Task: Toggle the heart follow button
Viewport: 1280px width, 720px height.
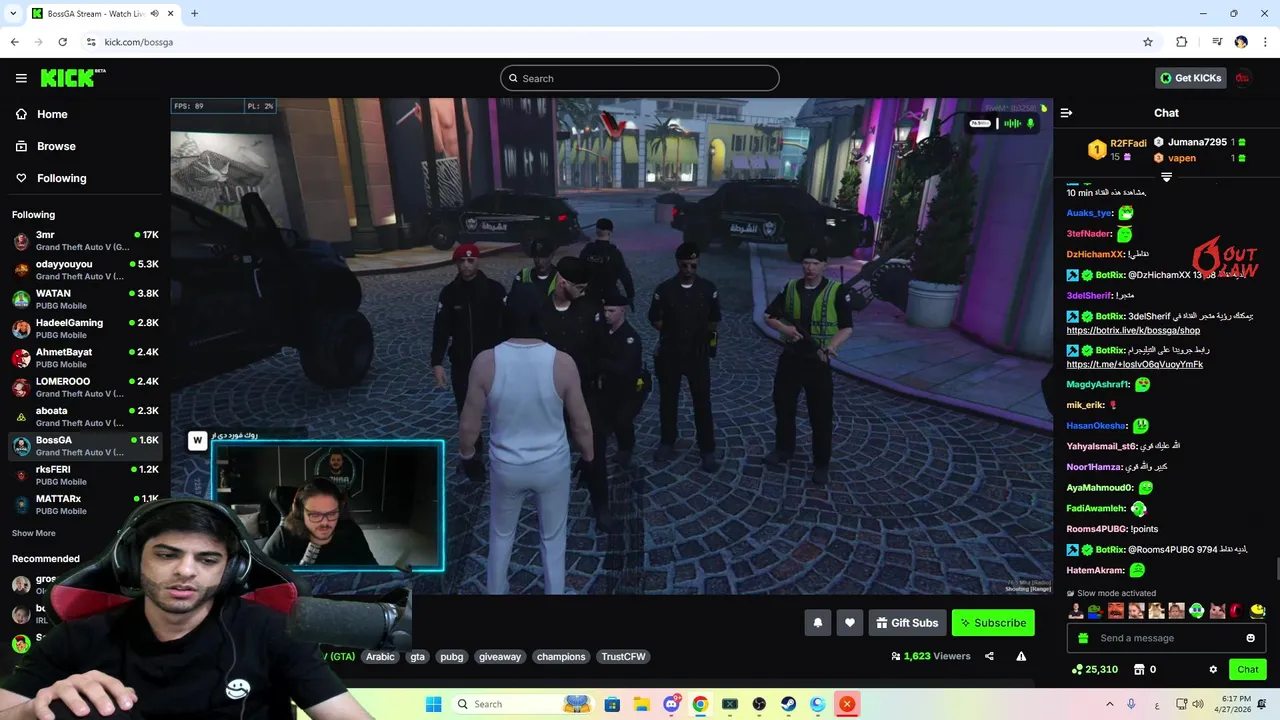Action: pyautogui.click(x=849, y=623)
